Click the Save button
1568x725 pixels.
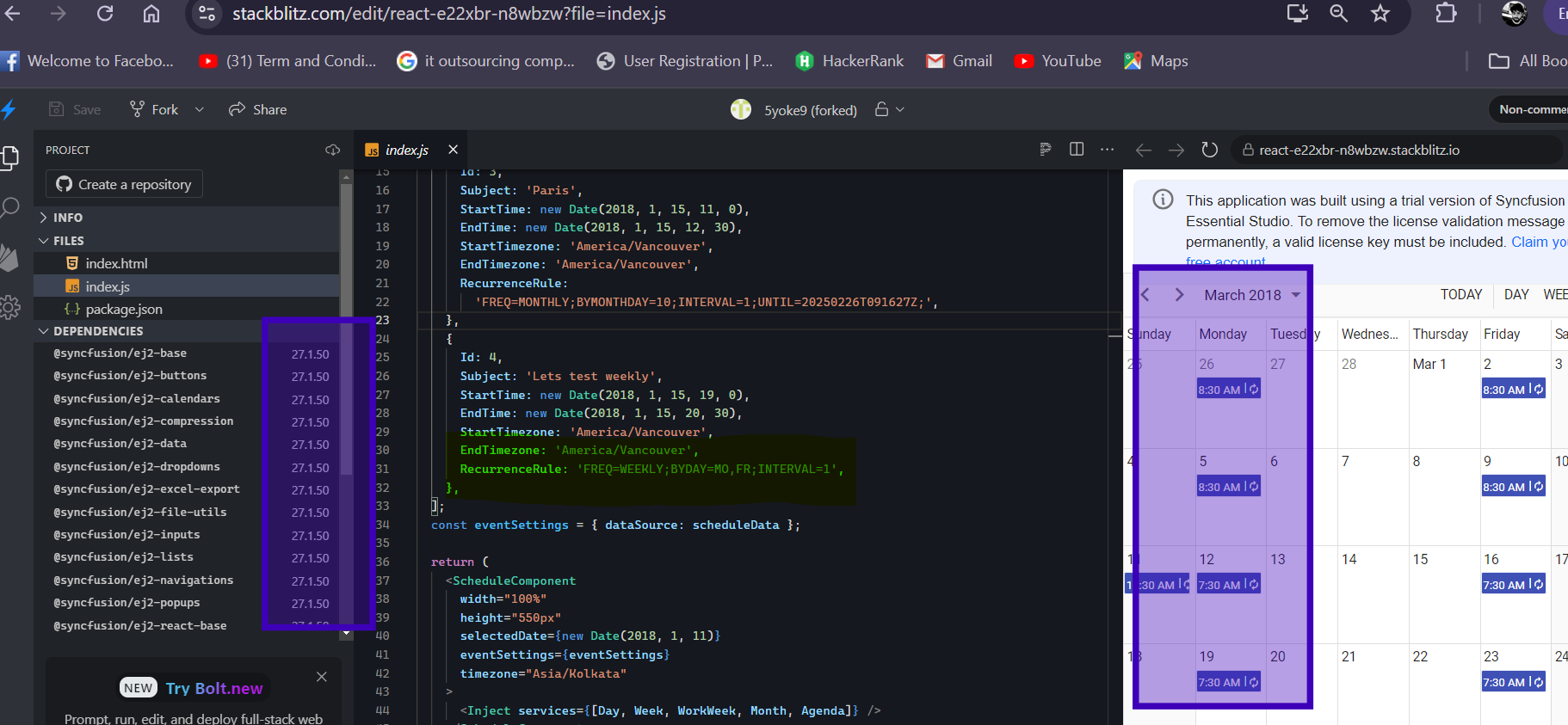pyautogui.click(x=75, y=109)
